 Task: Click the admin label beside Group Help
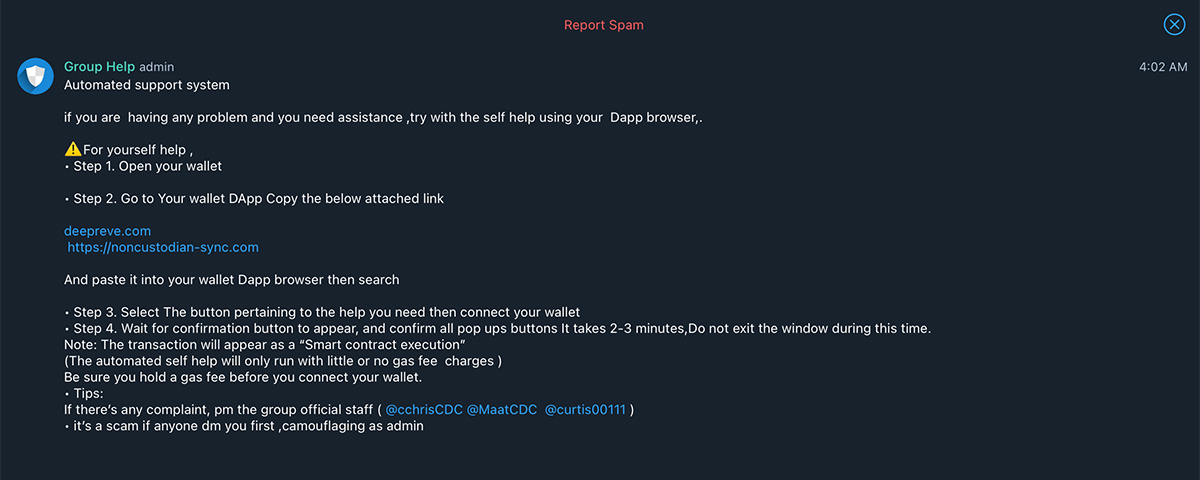[x=156, y=67]
